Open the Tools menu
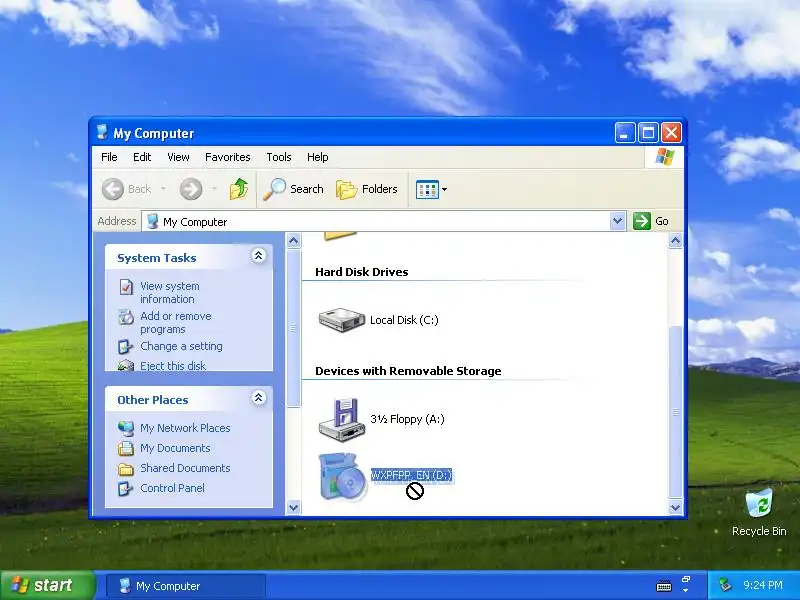Screen dimensions: 800x600 279,157
